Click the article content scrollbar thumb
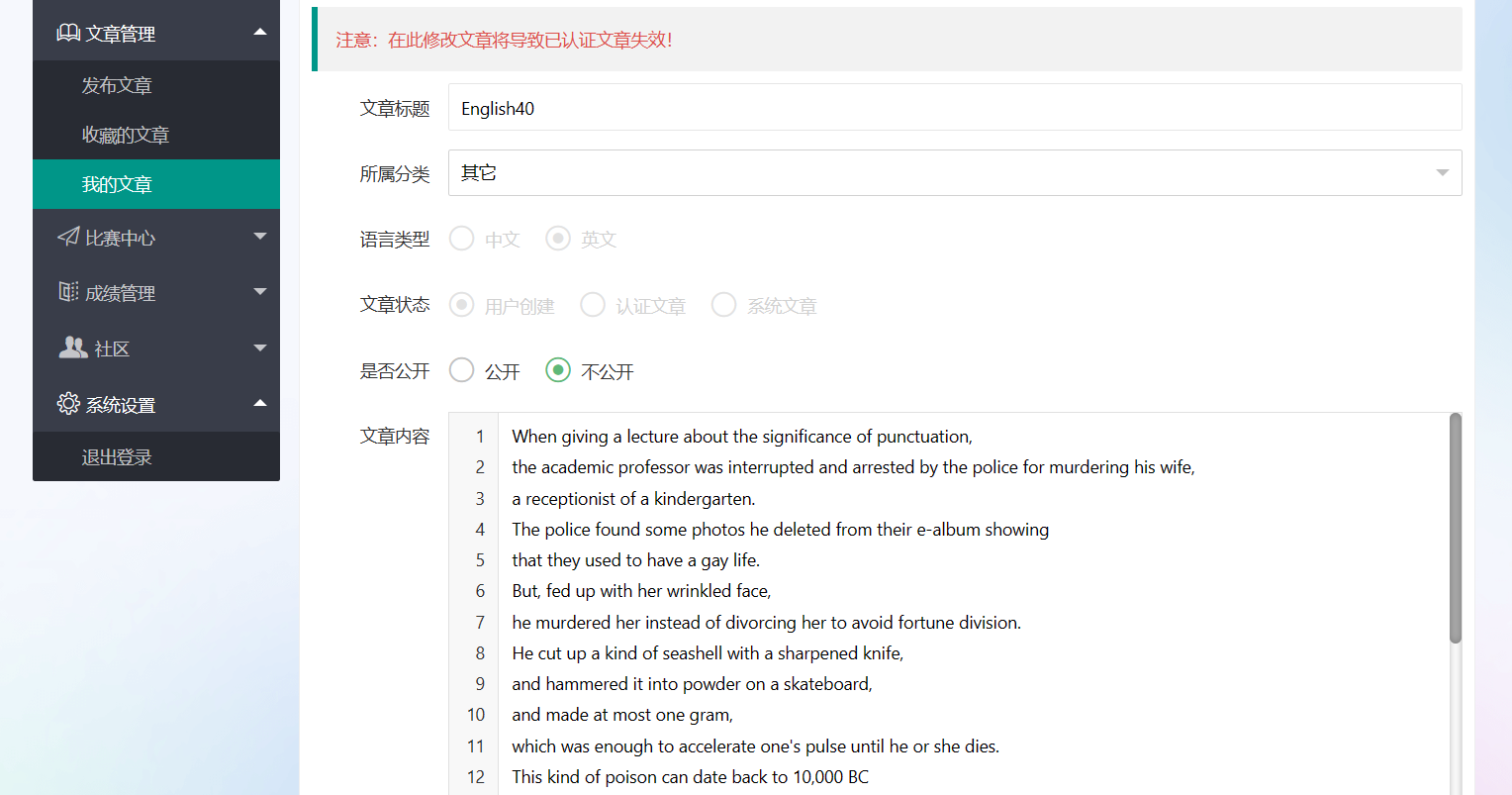Image resolution: width=1512 pixels, height=795 pixels. click(1455, 528)
